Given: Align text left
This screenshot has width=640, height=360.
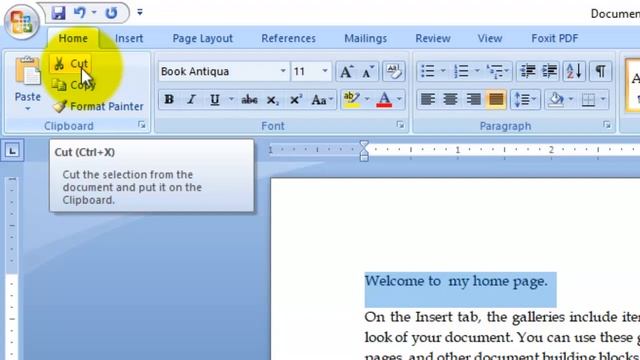Looking at the screenshot, I should pos(427,99).
